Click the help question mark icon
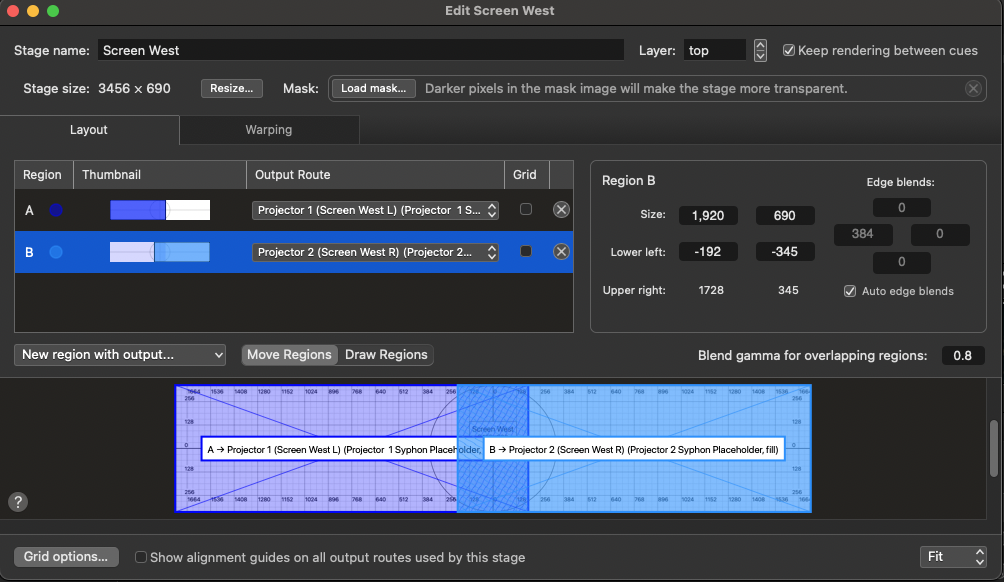 (17, 501)
